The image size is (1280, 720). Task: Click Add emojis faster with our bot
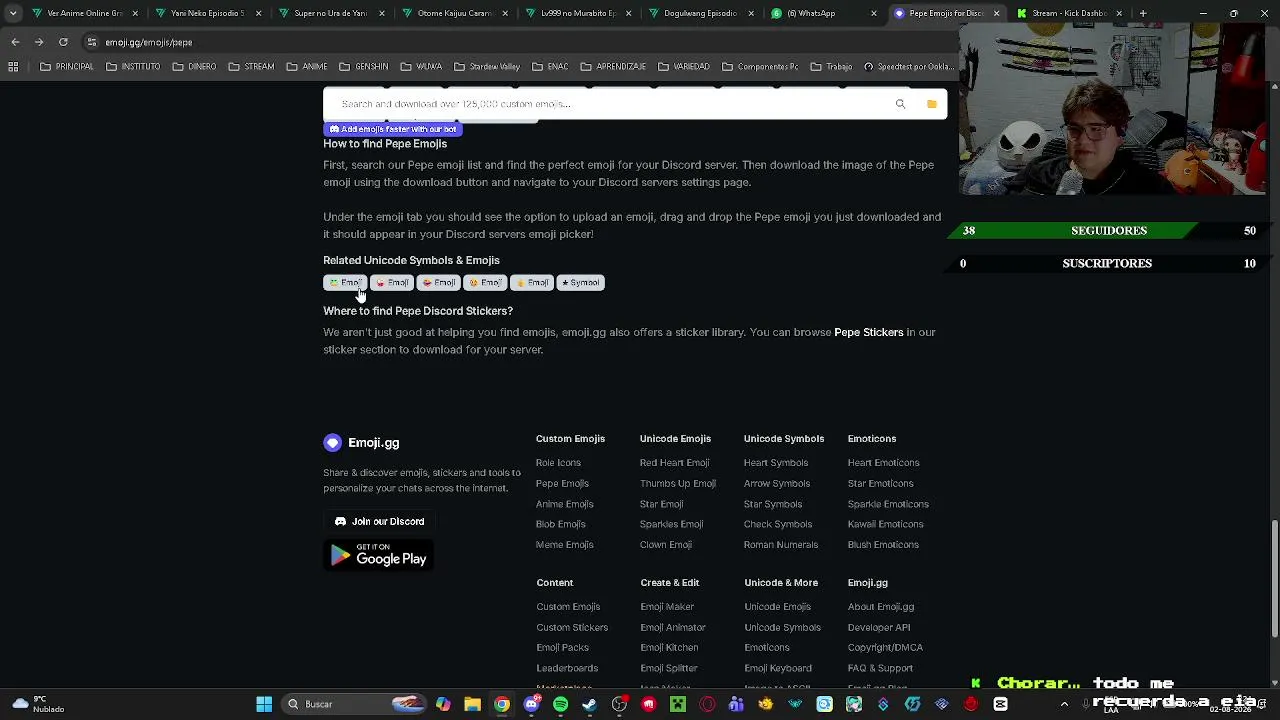pos(393,129)
